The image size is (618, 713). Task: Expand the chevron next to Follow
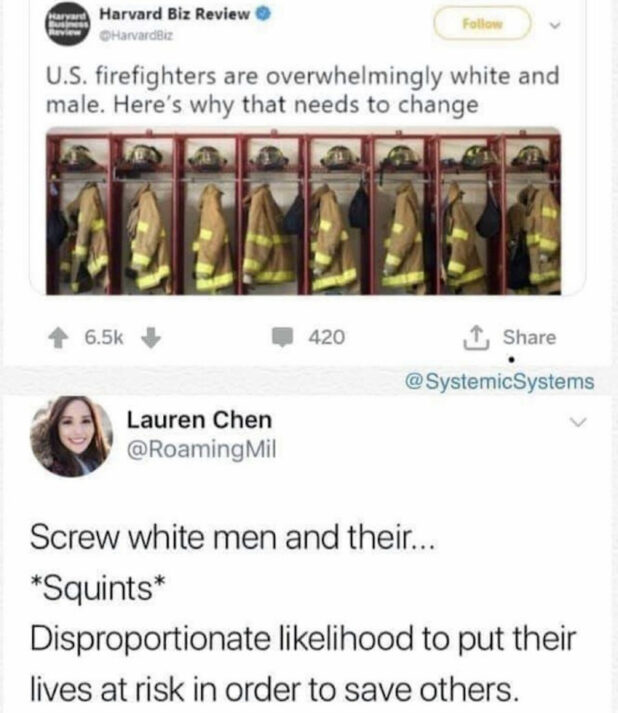click(x=554, y=25)
